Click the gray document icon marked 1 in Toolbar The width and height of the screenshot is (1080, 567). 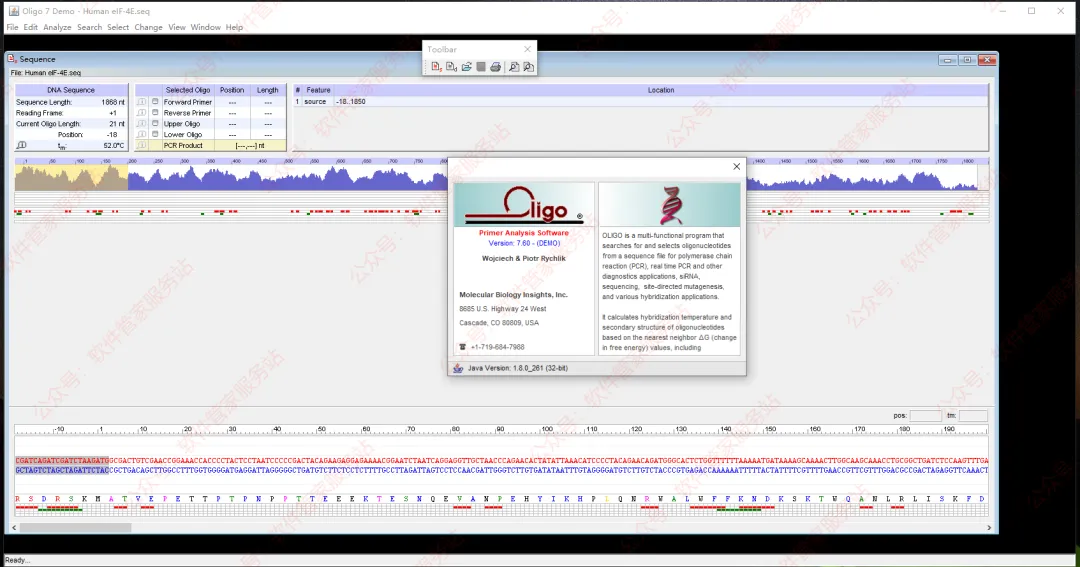click(x=451, y=67)
